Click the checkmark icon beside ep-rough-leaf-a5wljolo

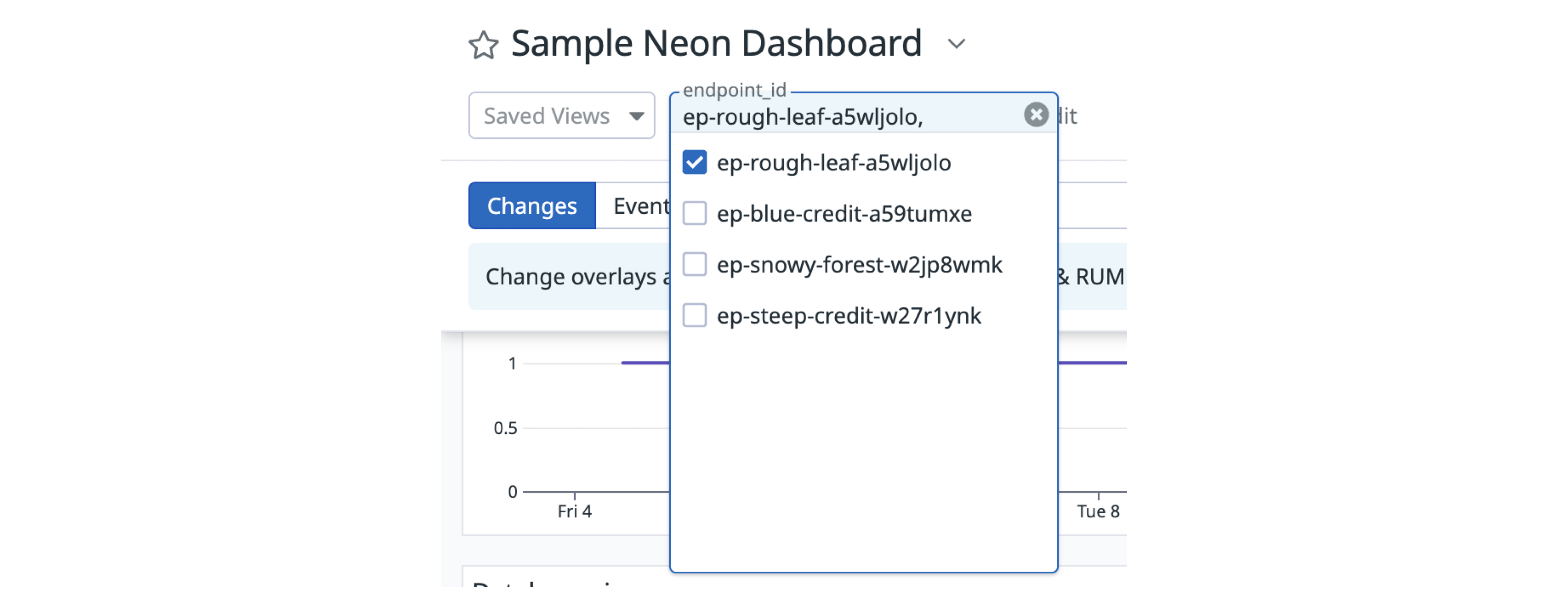tap(694, 162)
